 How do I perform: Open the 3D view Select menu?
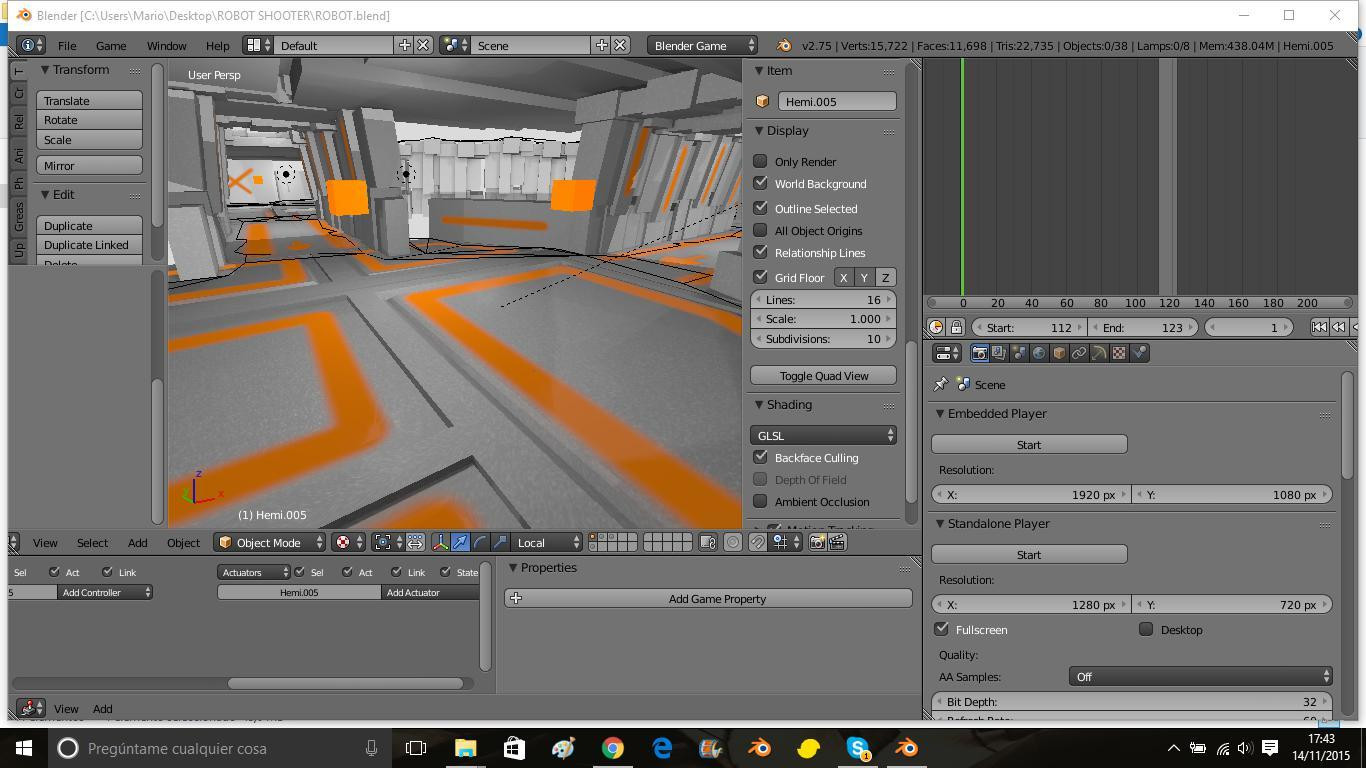[x=92, y=542]
